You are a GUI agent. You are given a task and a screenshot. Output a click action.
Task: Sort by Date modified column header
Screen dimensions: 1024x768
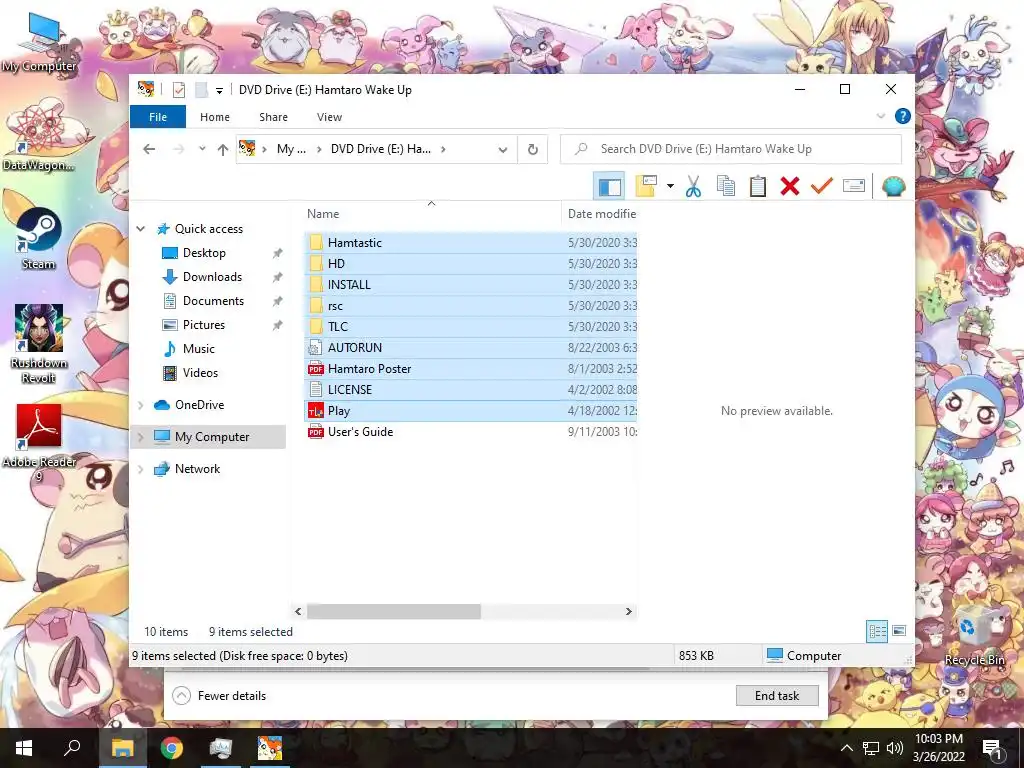[x=600, y=214]
